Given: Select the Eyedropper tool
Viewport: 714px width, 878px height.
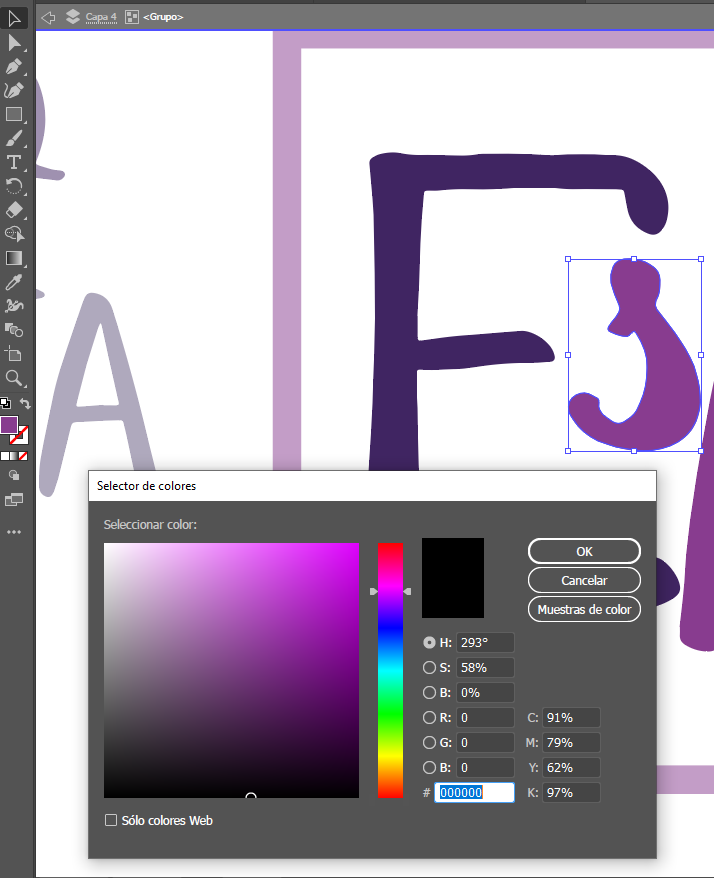Looking at the screenshot, I should tap(14, 282).
